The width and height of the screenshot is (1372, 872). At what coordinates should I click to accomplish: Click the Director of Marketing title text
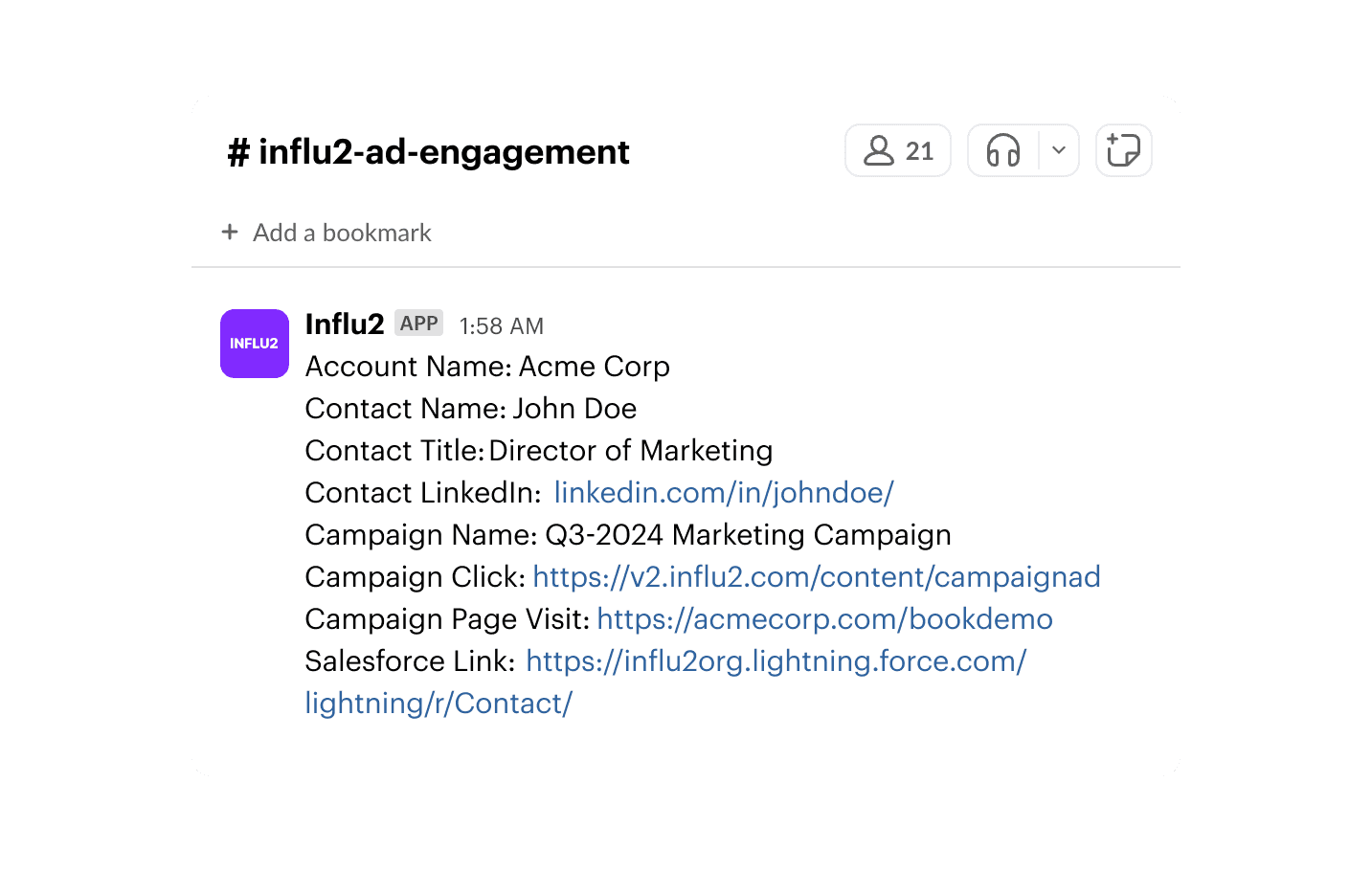point(630,451)
